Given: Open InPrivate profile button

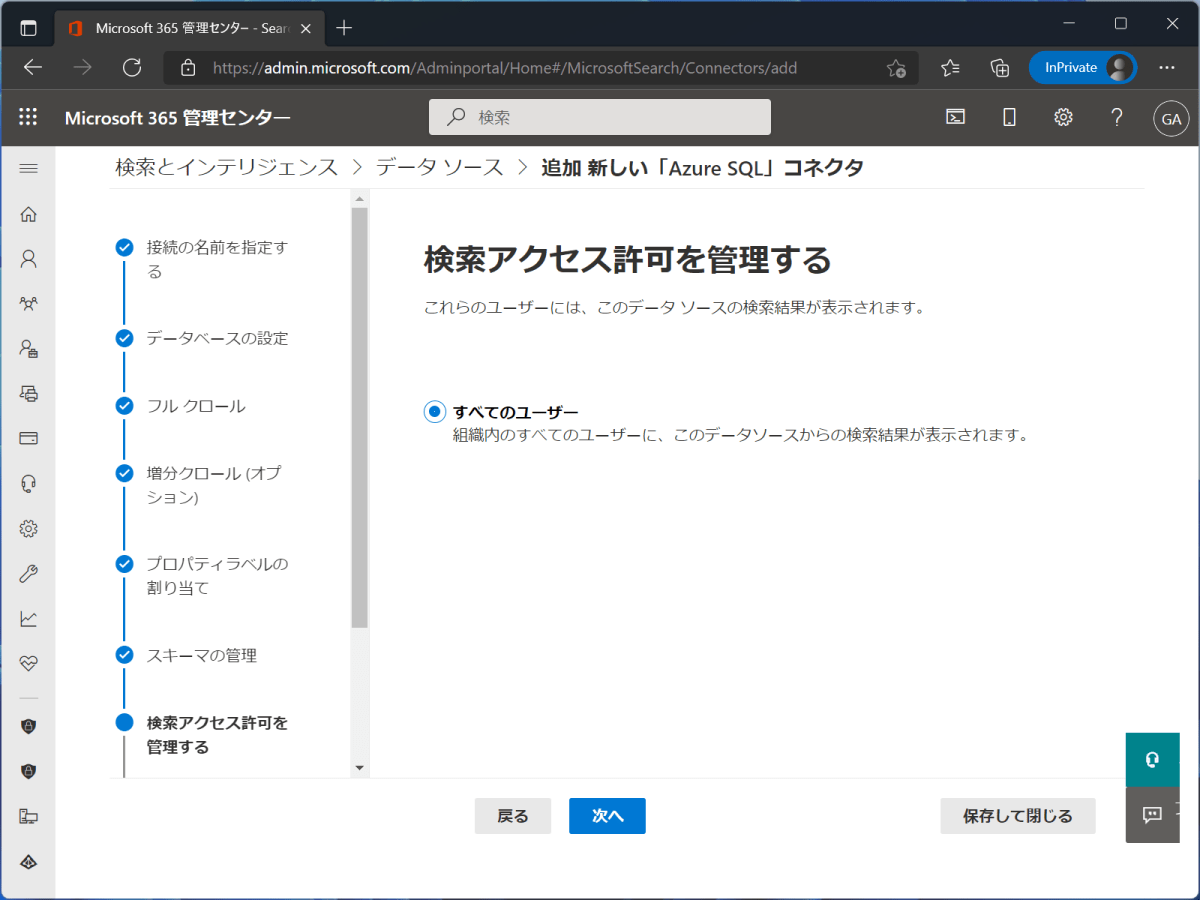Looking at the screenshot, I should (x=1082, y=68).
